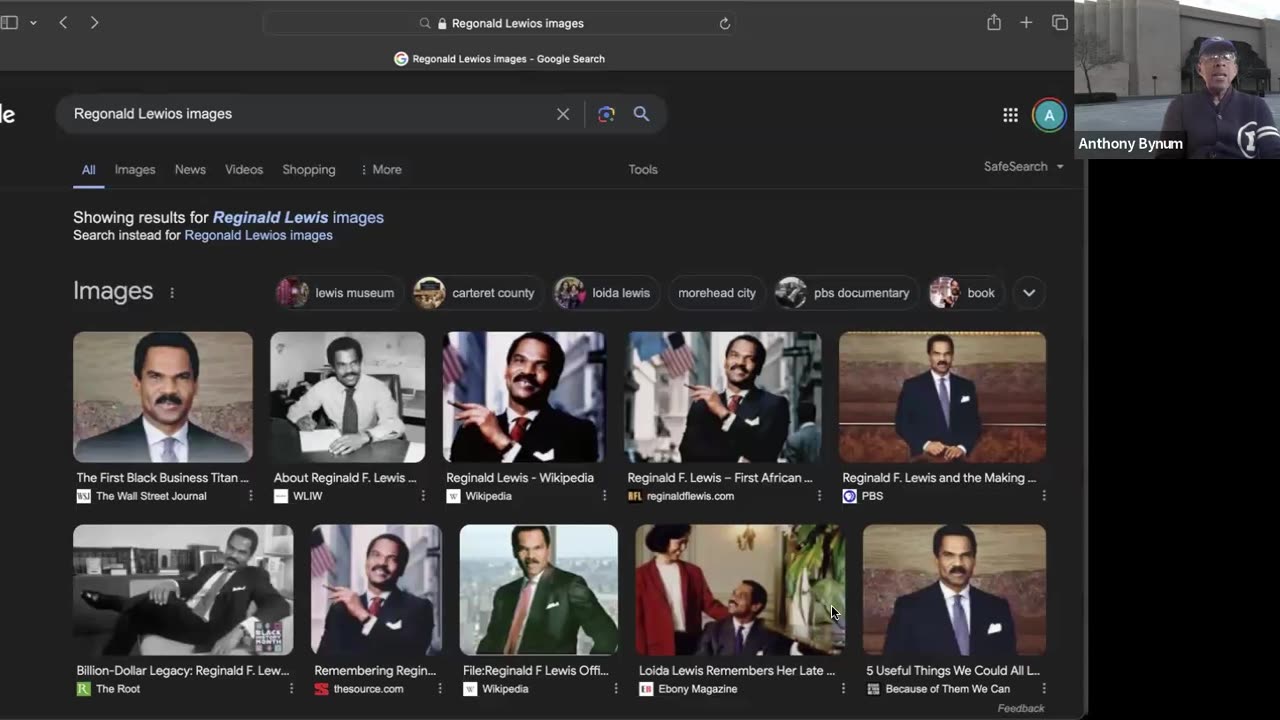The image size is (1280, 720).
Task: Show the tab overview icon
Action: [1060, 23]
